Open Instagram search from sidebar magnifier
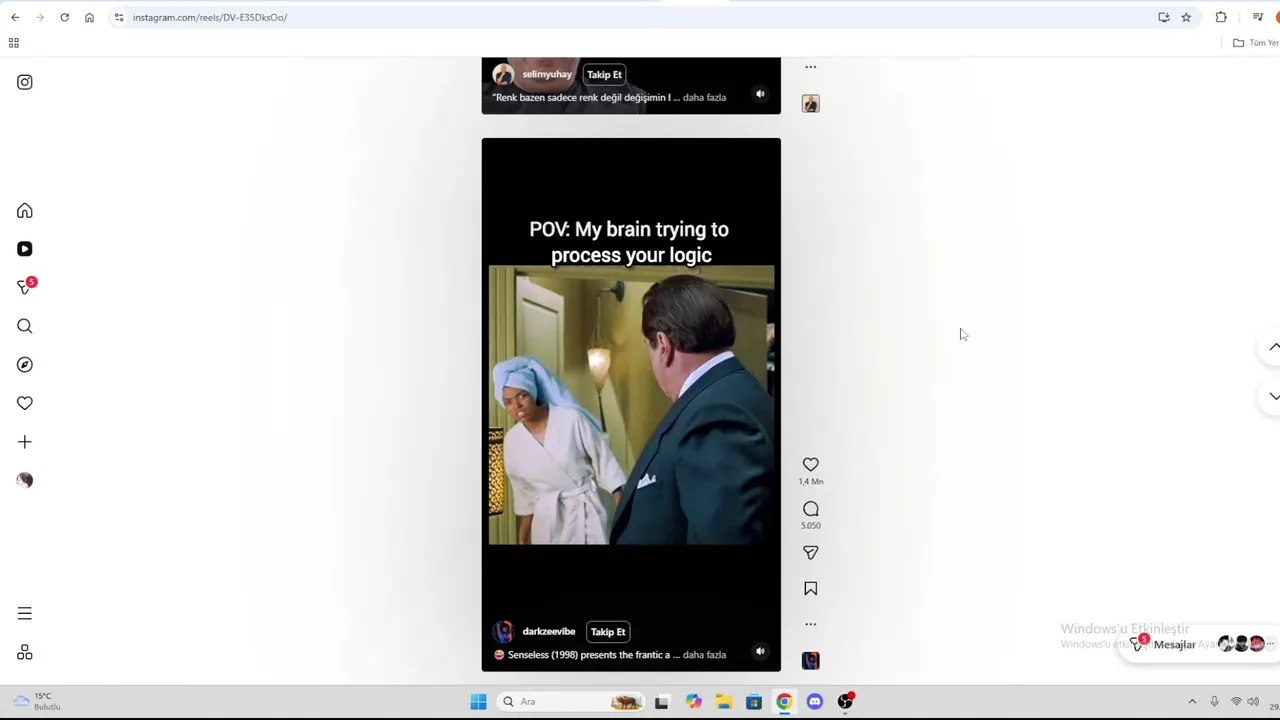The image size is (1280, 720). (x=25, y=326)
